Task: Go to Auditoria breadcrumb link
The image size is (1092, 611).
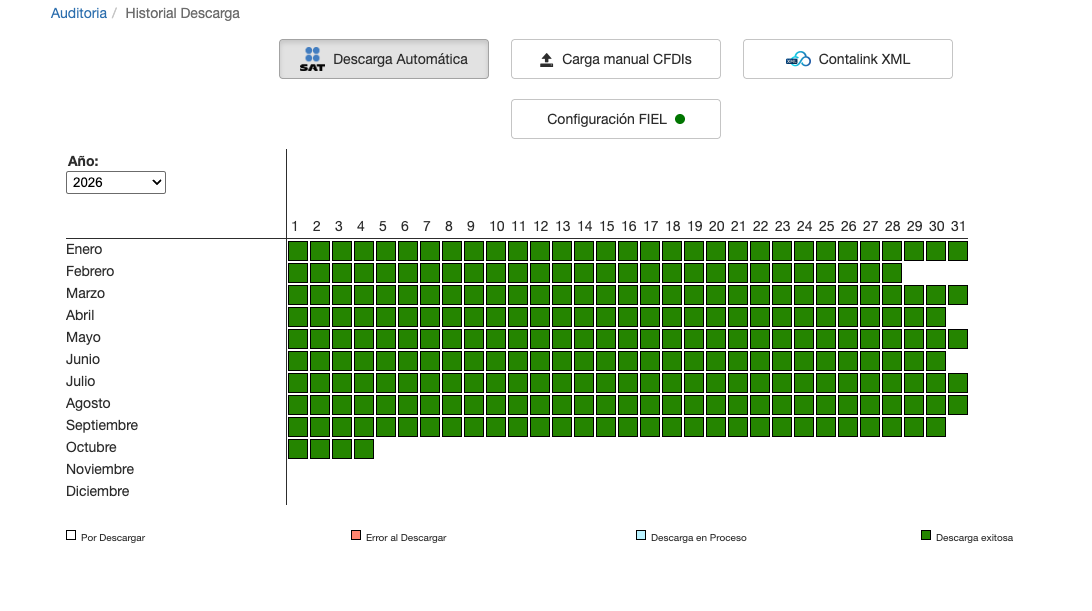Action: pyautogui.click(x=79, y=13)
